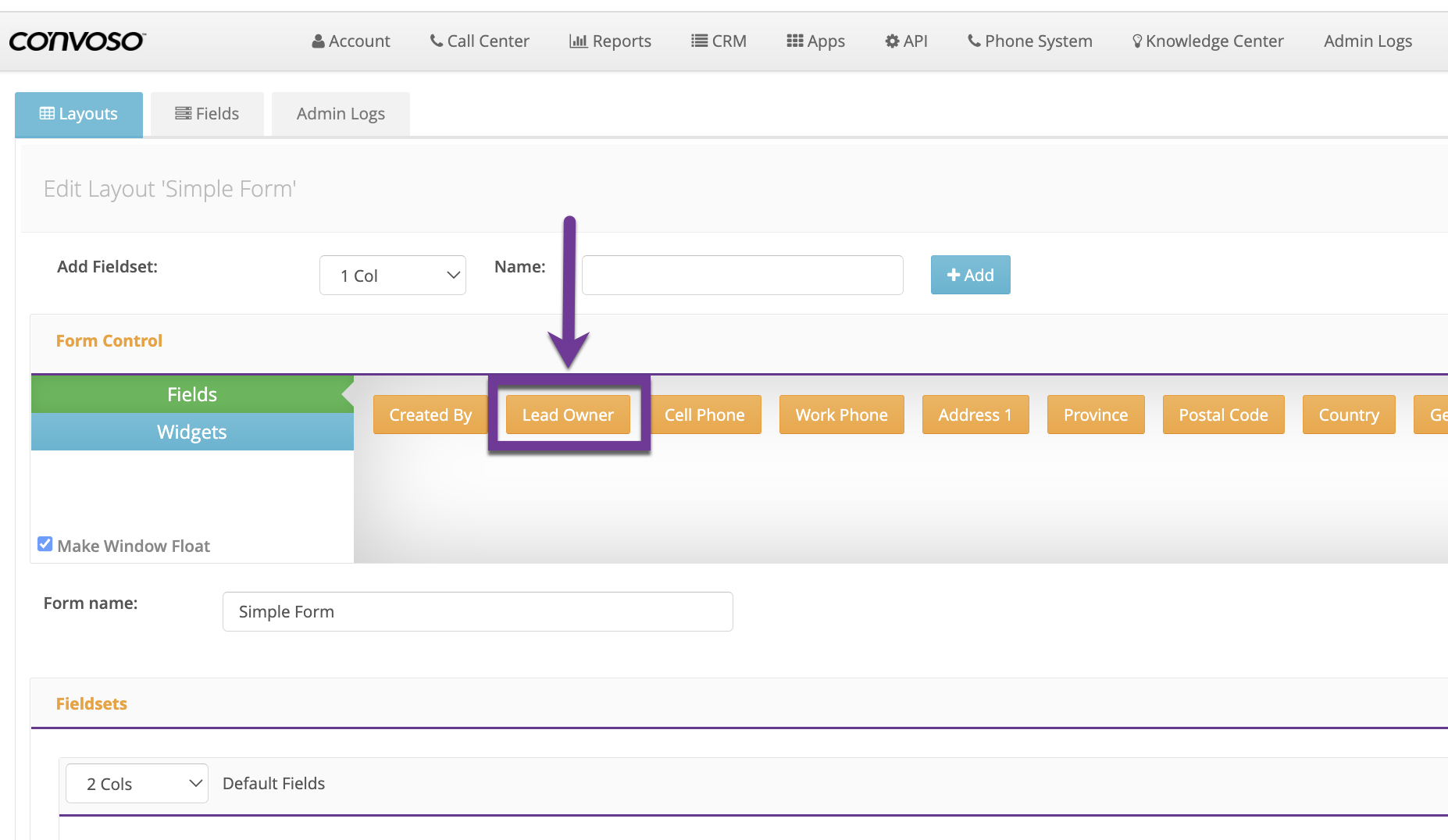The image size is (1448, 840).
Task: Switch to the Admin Logs tab
Action: (341, 114)
